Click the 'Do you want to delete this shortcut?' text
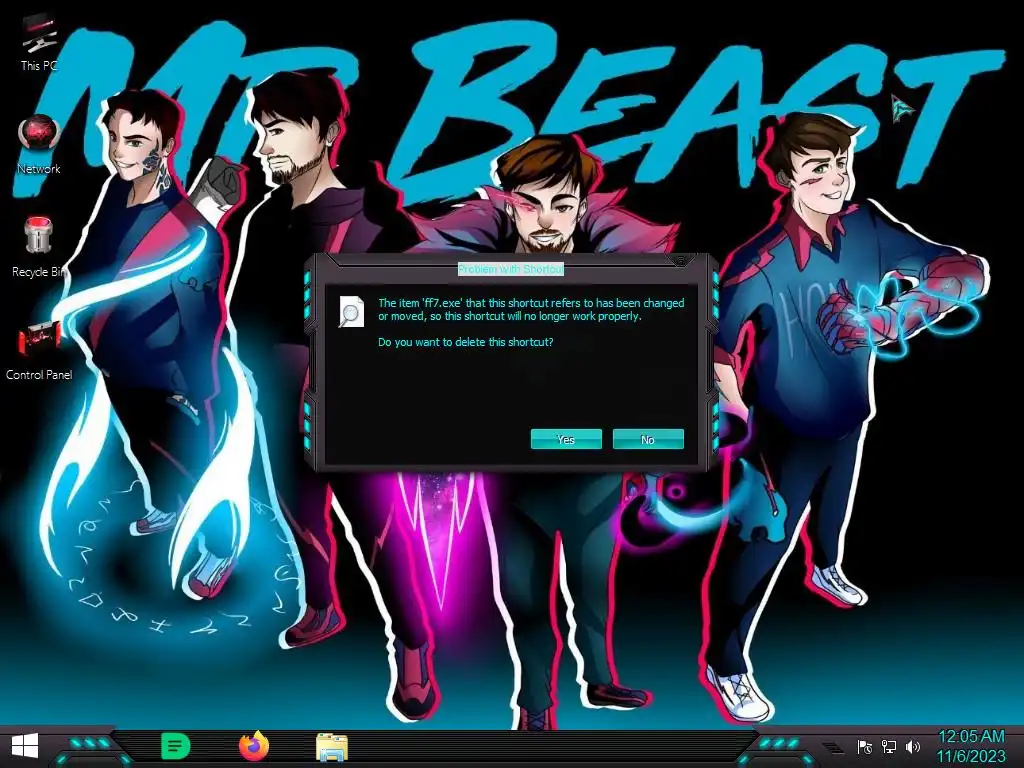The height and width of the screenshot is (768, 1024). click(x=466, y=342)
